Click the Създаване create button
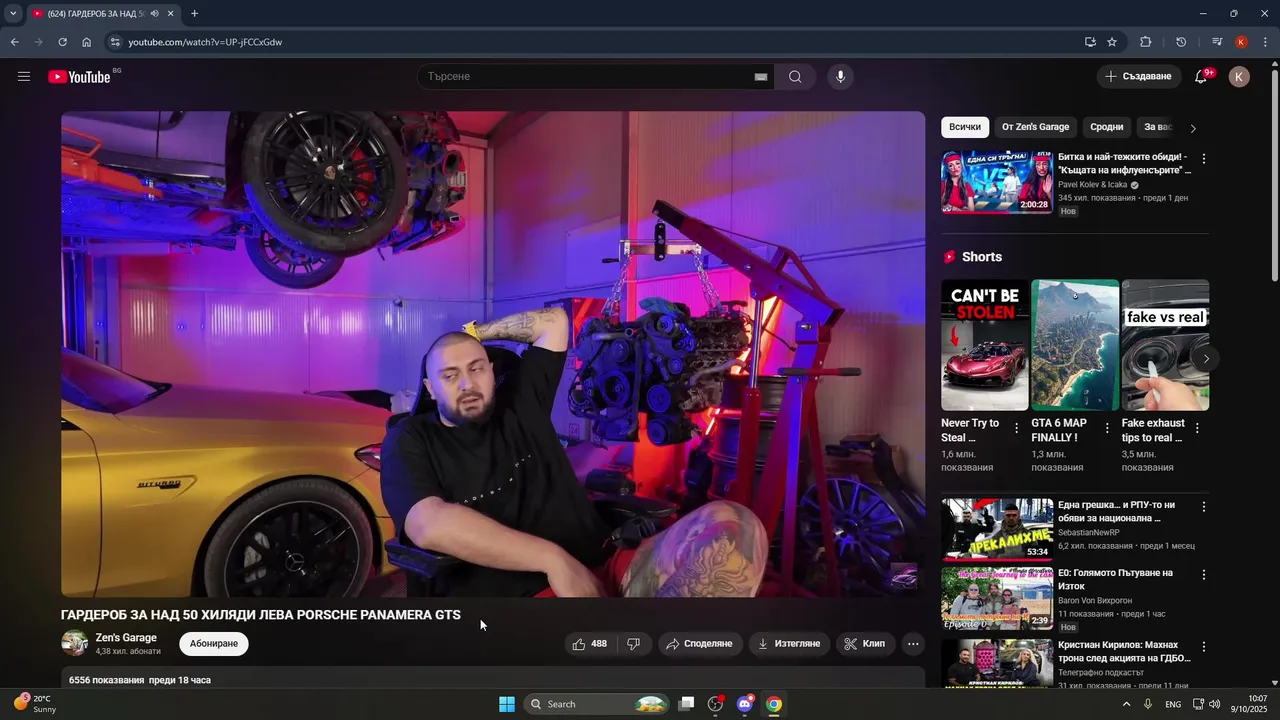The width and height of the screenshot is (1280, 720). (1138, 77)
